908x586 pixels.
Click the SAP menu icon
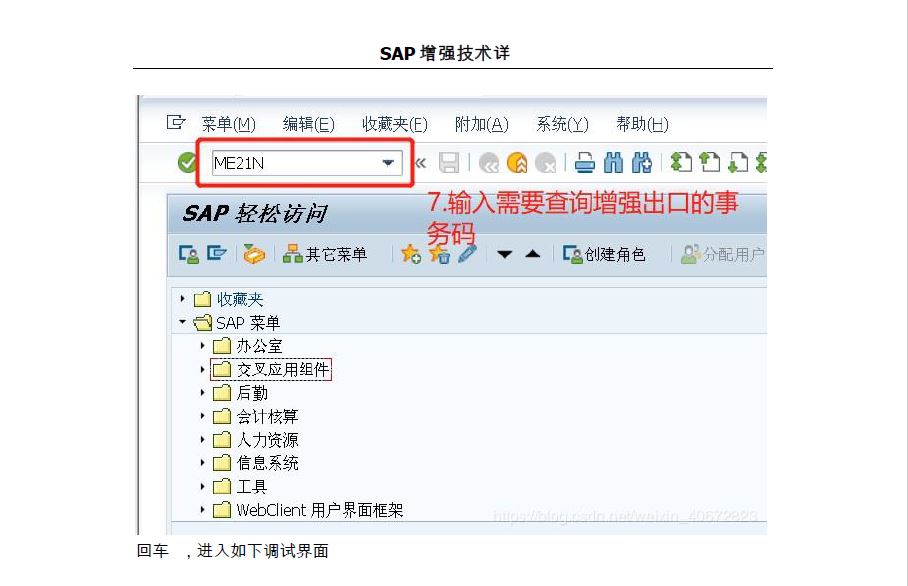click(217, 254)
